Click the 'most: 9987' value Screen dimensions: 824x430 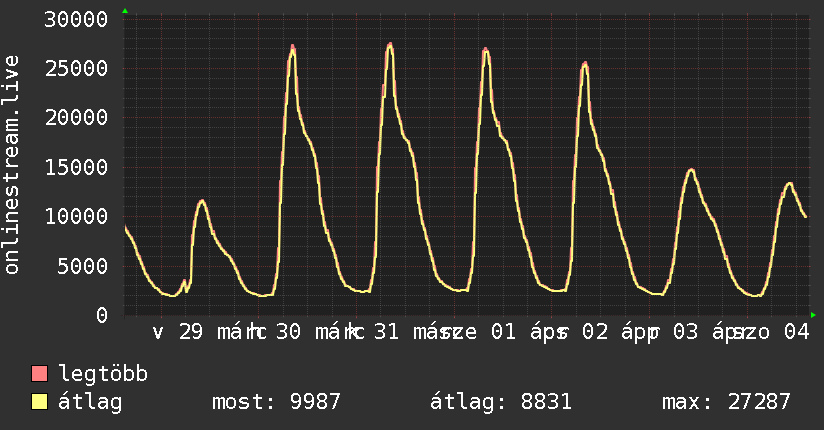(x=276, y=402)
